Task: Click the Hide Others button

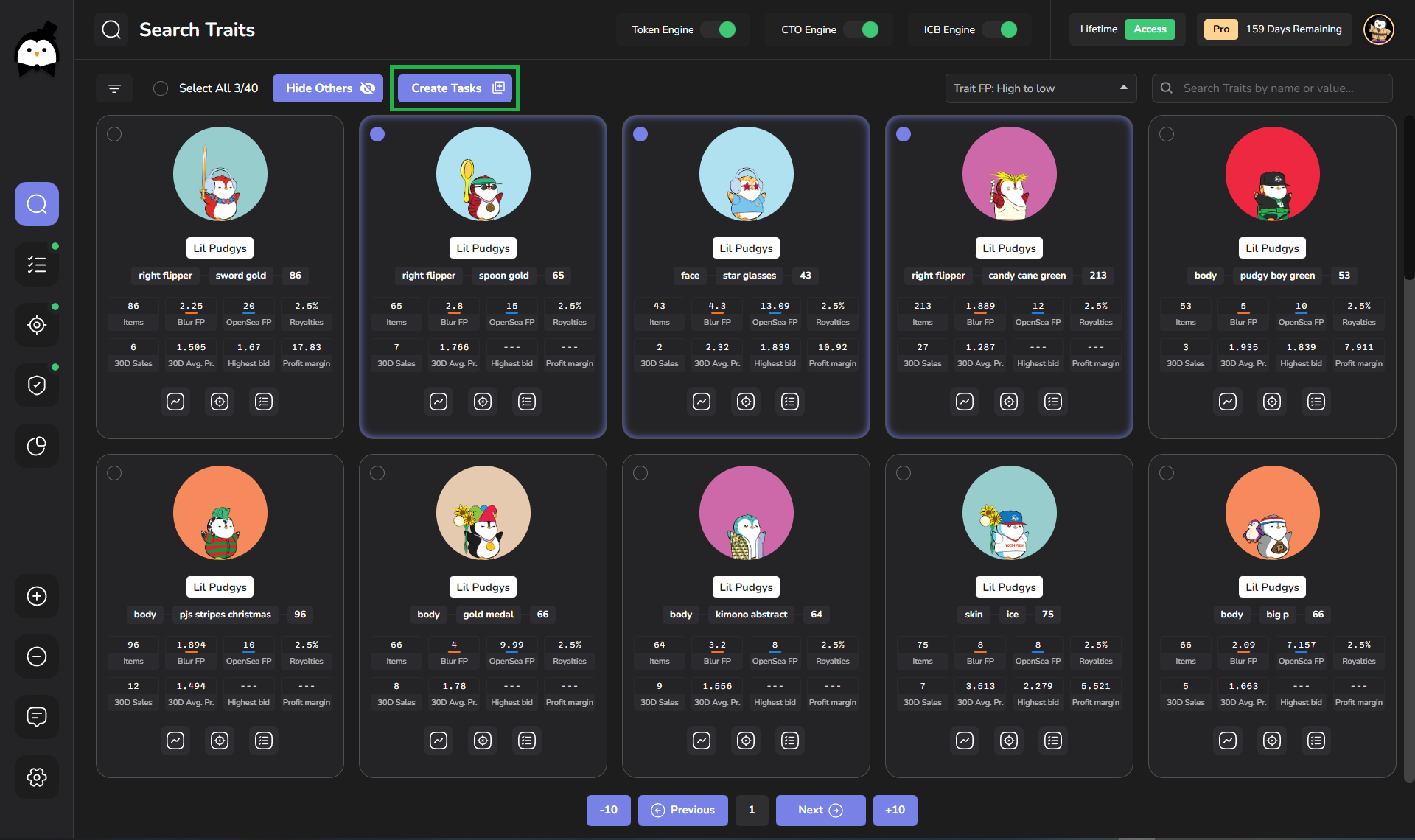Action: [x=328, y=88]
